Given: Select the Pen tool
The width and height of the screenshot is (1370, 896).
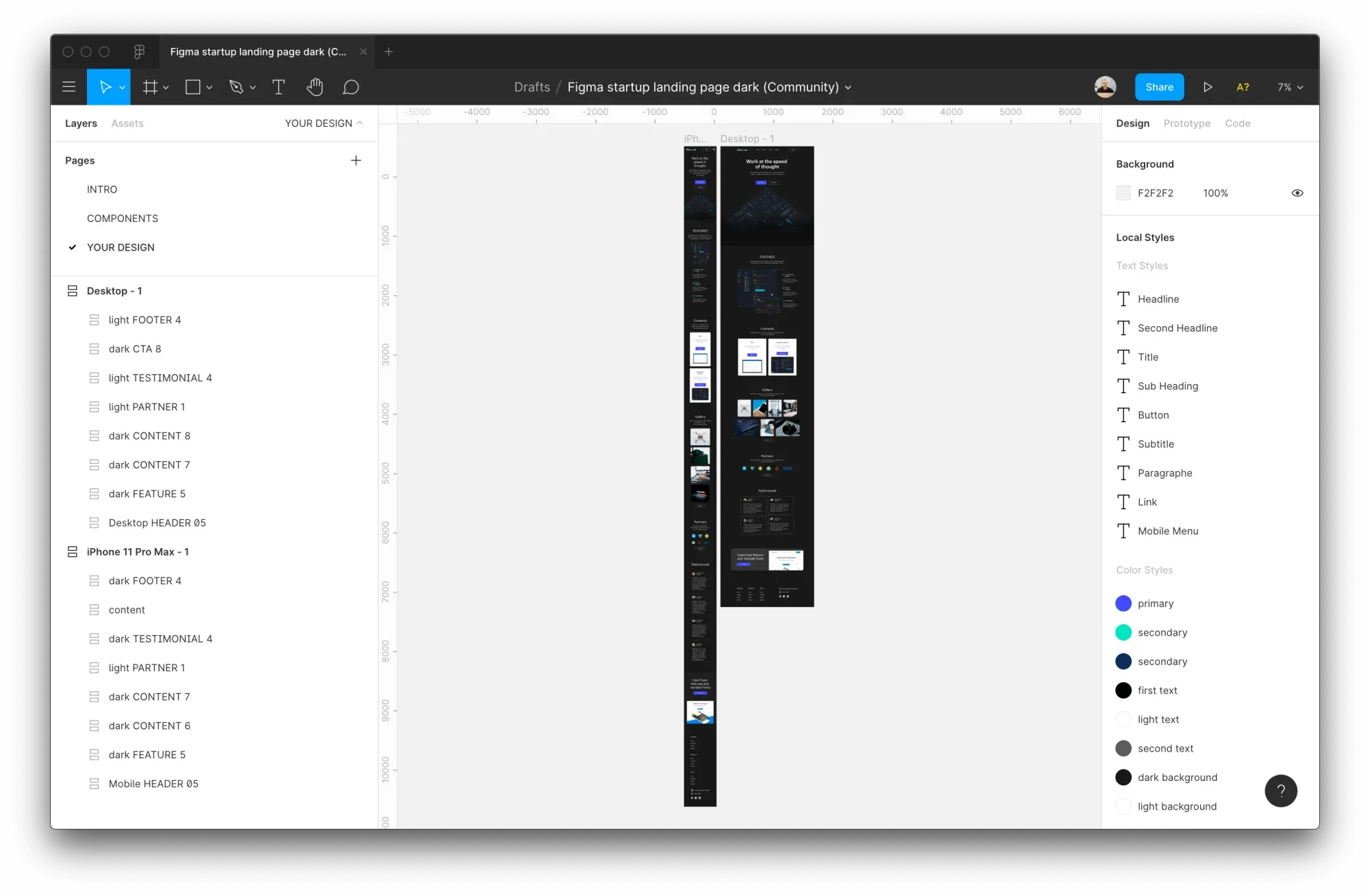Looking at the screenshot, I should point(236,87).
